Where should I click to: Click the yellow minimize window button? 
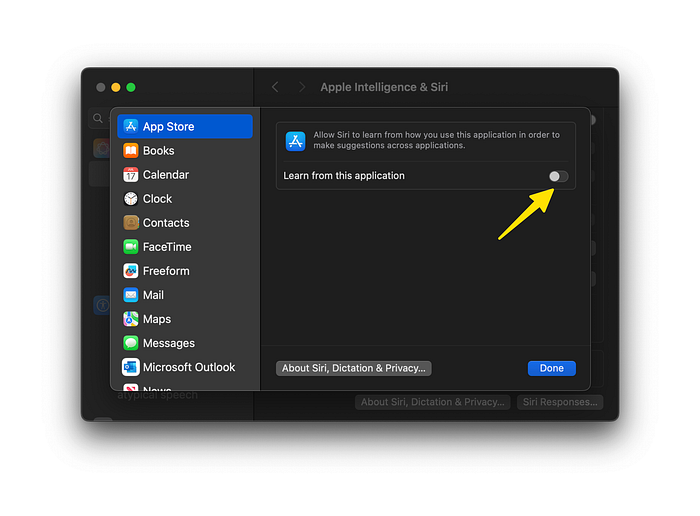coord(116,87)
